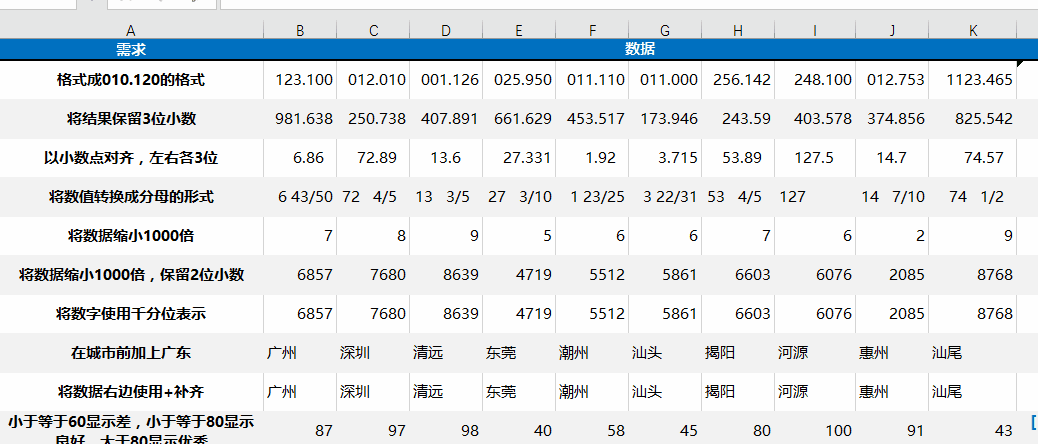Click cell containing 6.86
Screen dimensions: 1038x444
click(x=300, y=157)
